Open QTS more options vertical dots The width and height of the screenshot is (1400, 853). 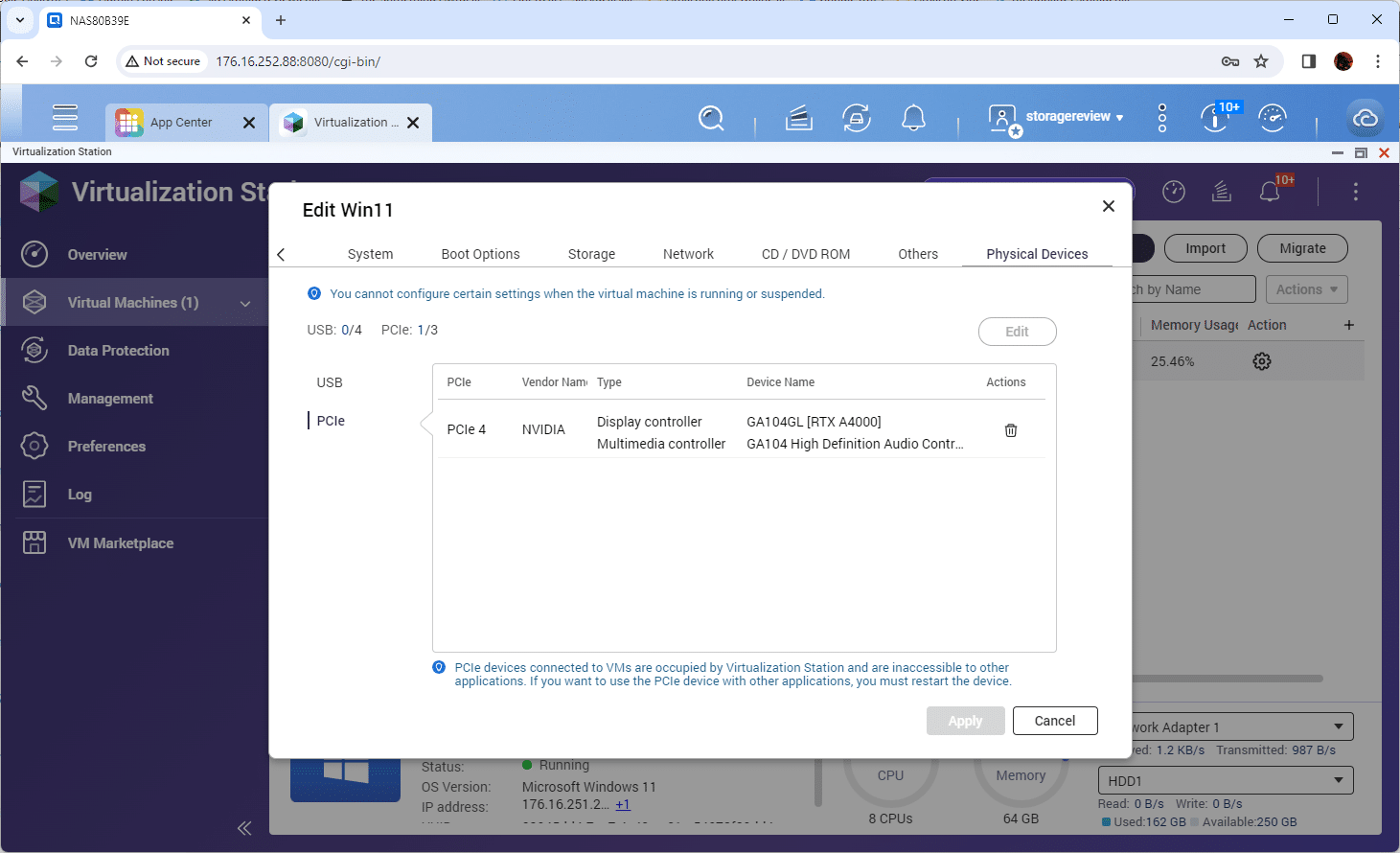coord(1162,118)
